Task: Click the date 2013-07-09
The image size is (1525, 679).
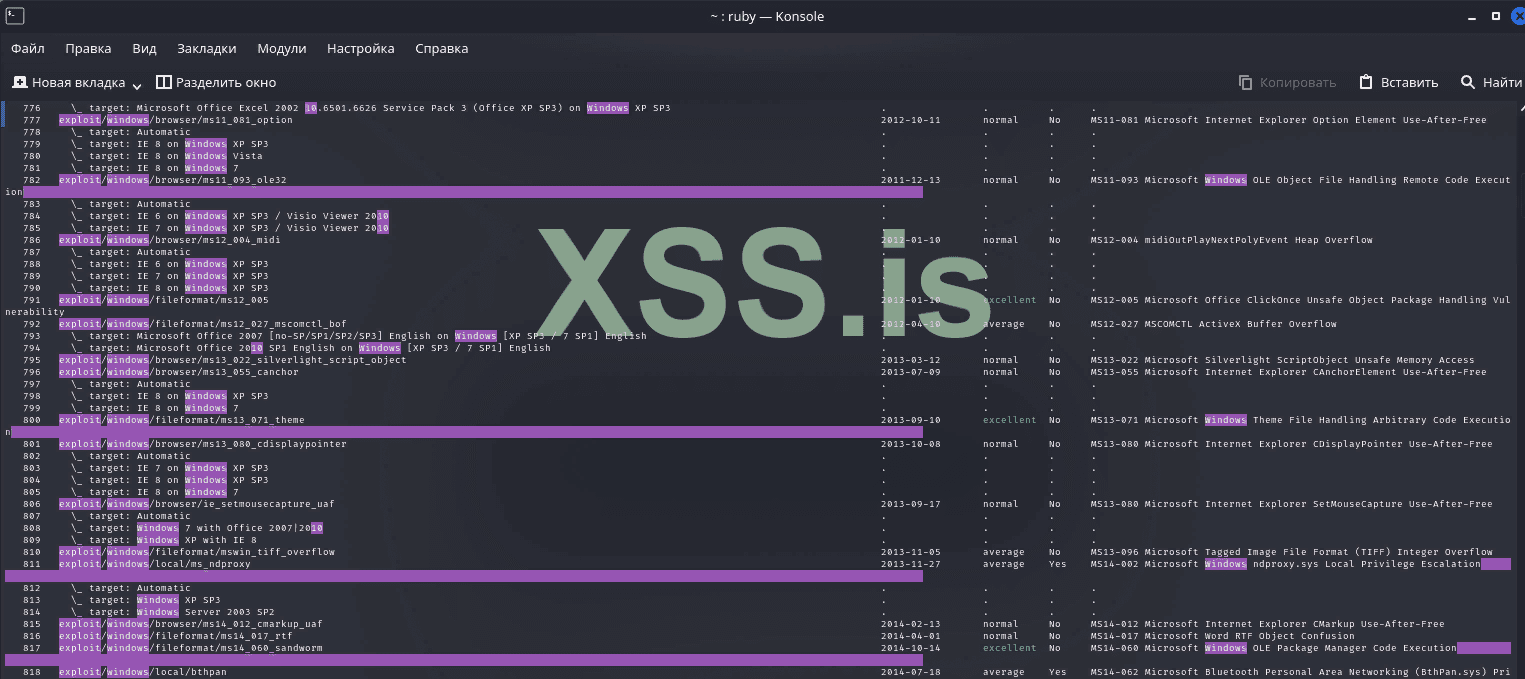Action: pos(911,372)
